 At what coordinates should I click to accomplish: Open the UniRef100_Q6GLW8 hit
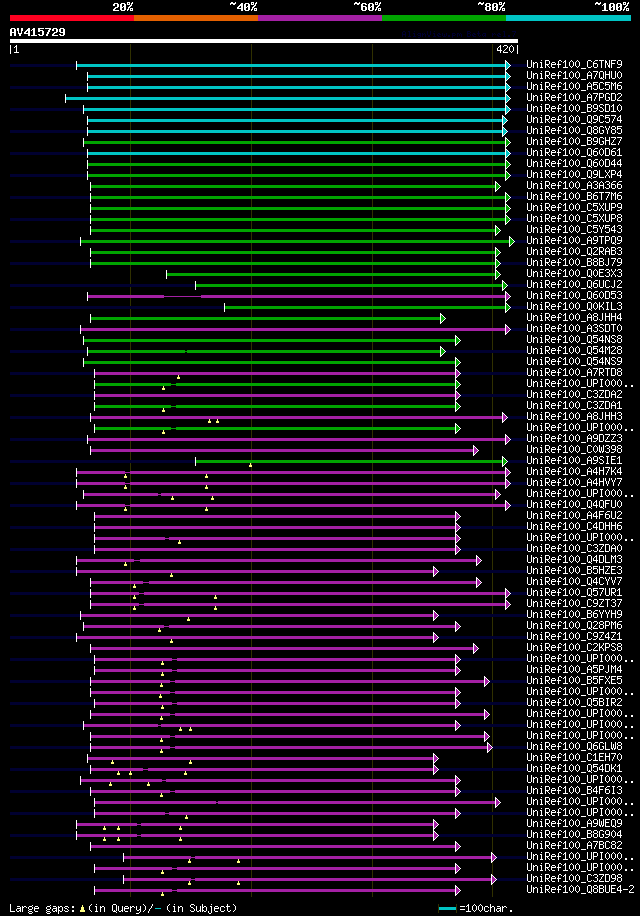[x=575, y=746]
